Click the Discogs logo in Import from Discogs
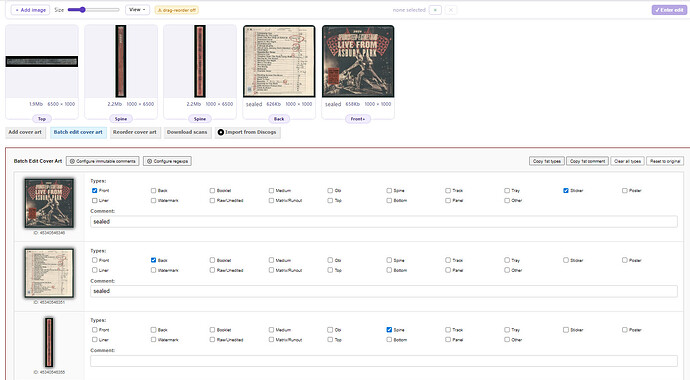The height and width of the screenshot is (380, 690). [221, 132]
